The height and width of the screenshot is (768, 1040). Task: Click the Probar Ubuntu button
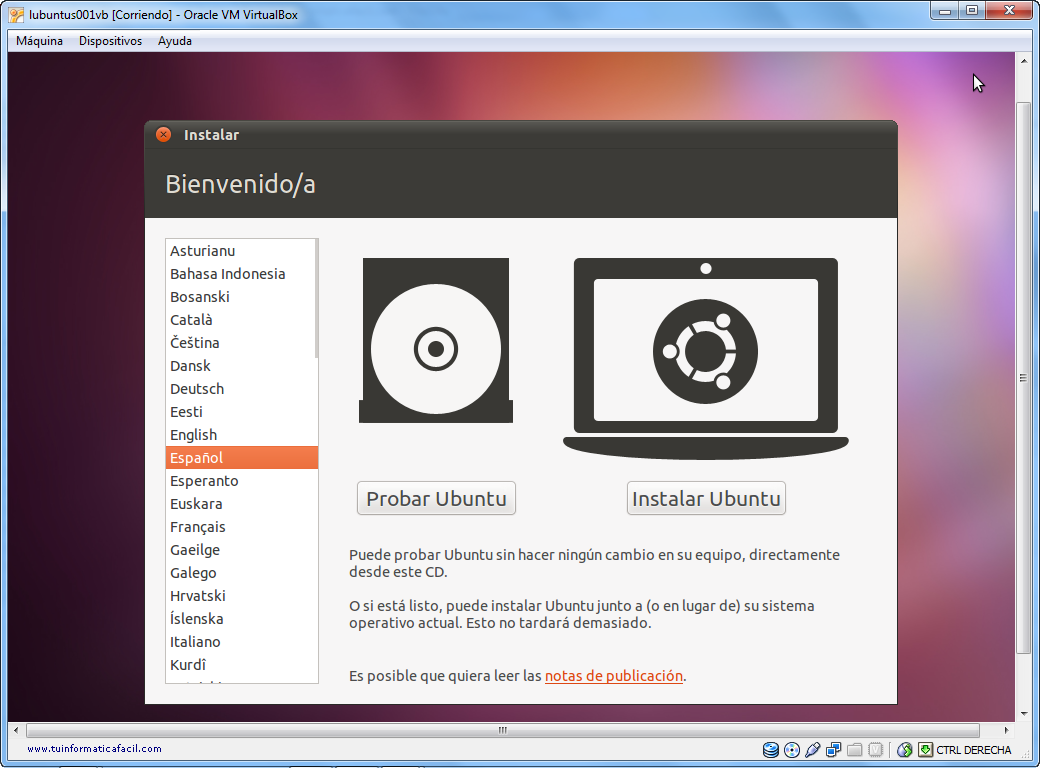[436, 498]
